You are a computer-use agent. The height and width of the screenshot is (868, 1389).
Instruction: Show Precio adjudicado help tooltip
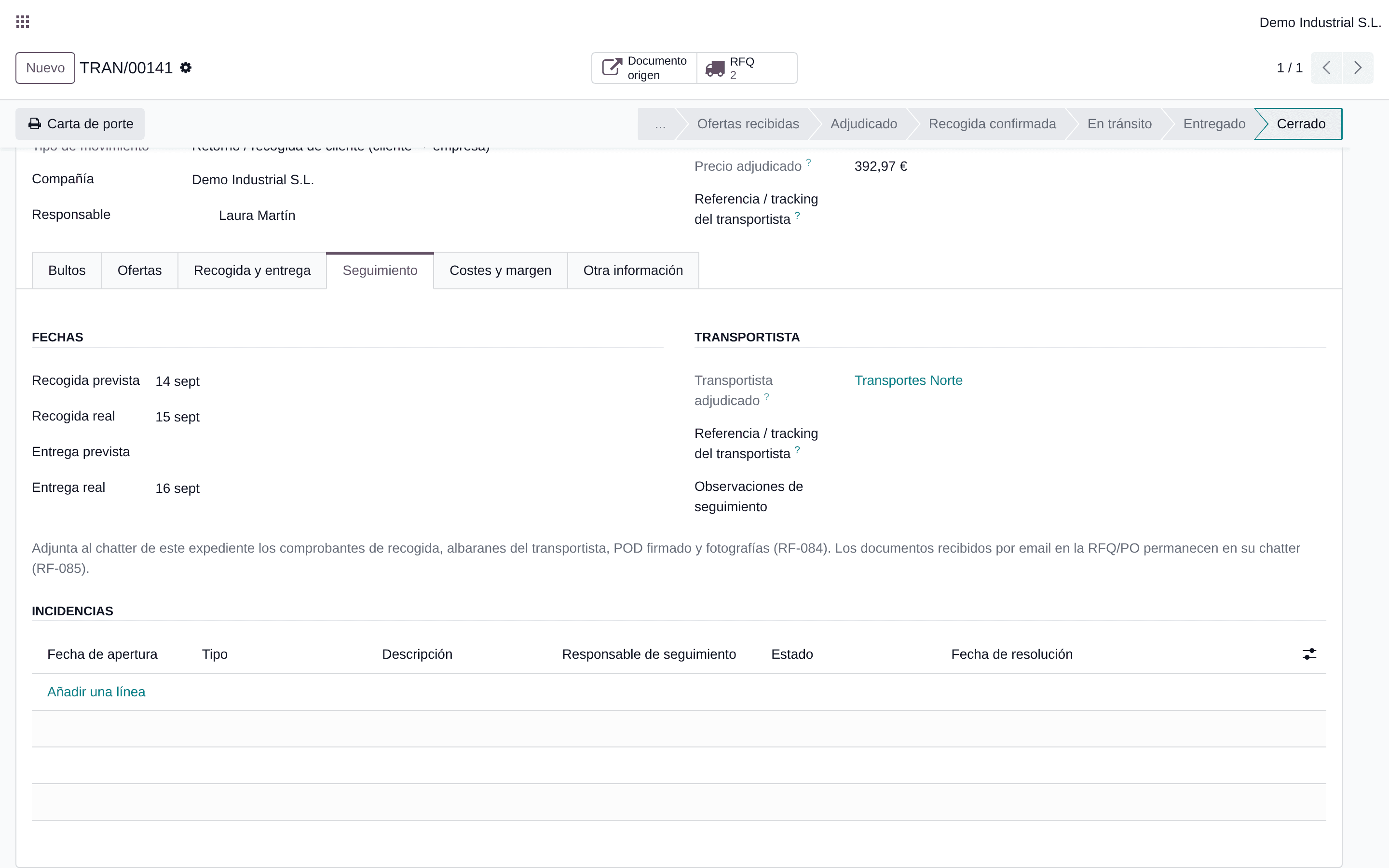tap(808, 163)
